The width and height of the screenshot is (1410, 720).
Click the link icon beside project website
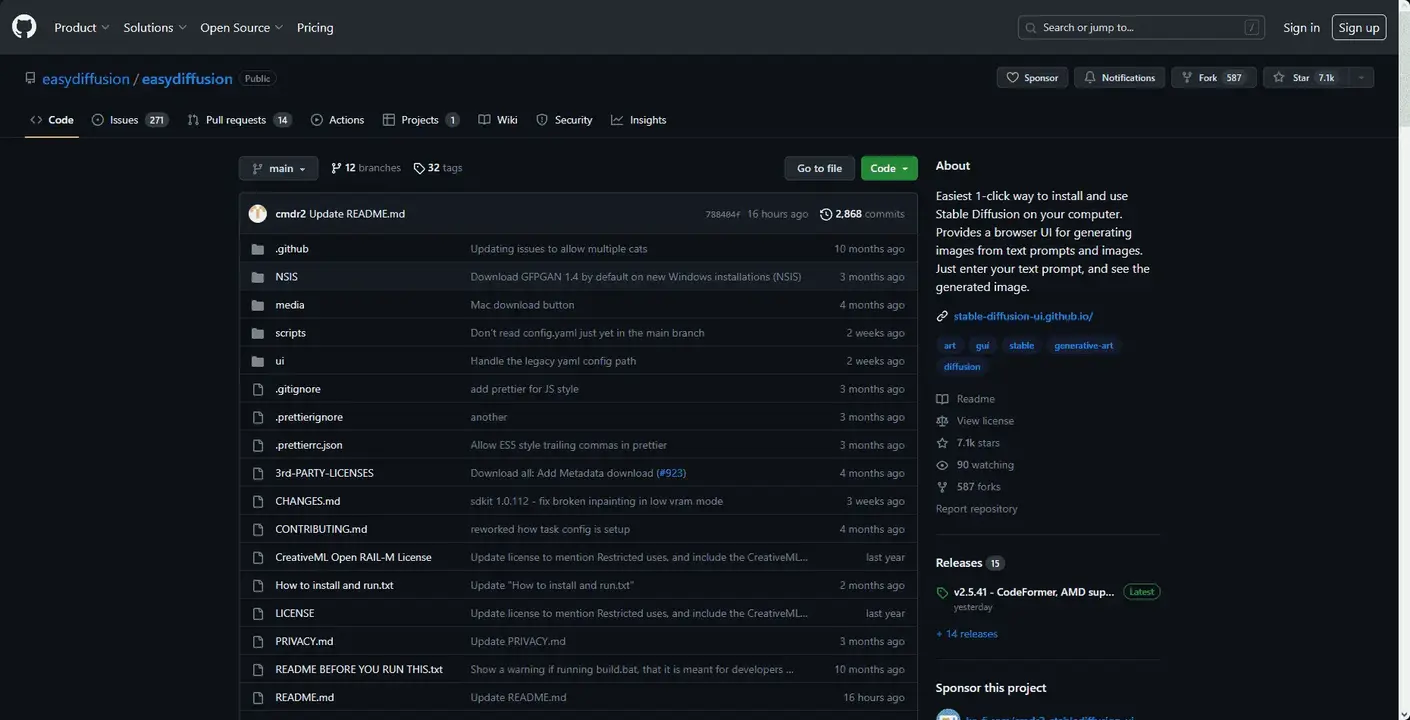[x=942, y=316]
